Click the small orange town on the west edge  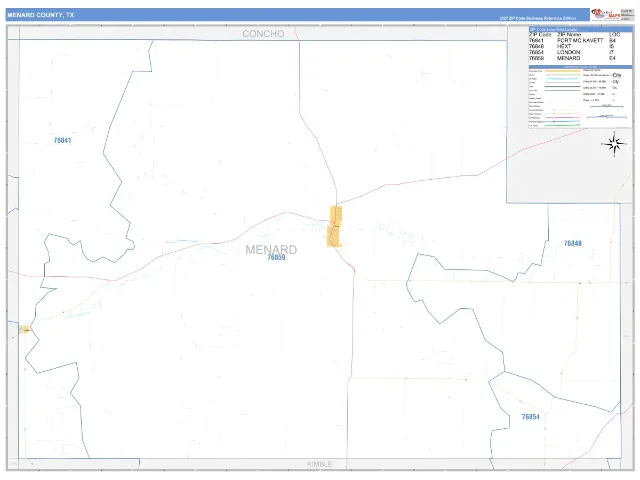pyautogui.click(x=26, y=329)
